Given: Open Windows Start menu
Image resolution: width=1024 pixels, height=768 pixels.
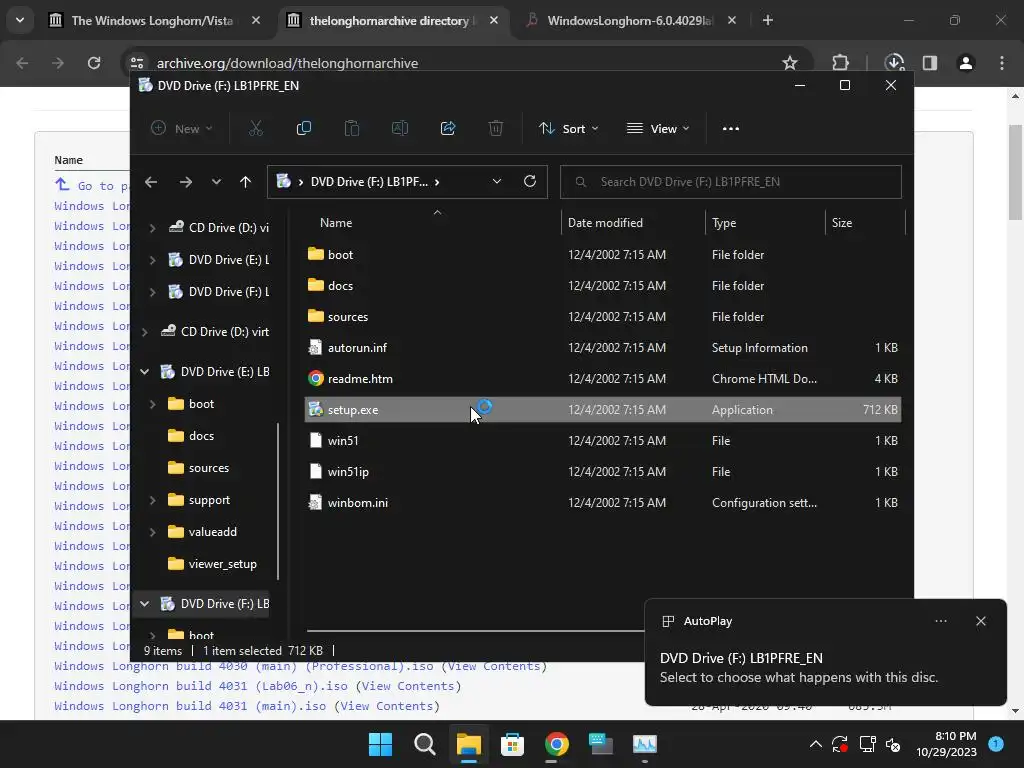Looking at the screenshot, I should (x=380, y=744).
